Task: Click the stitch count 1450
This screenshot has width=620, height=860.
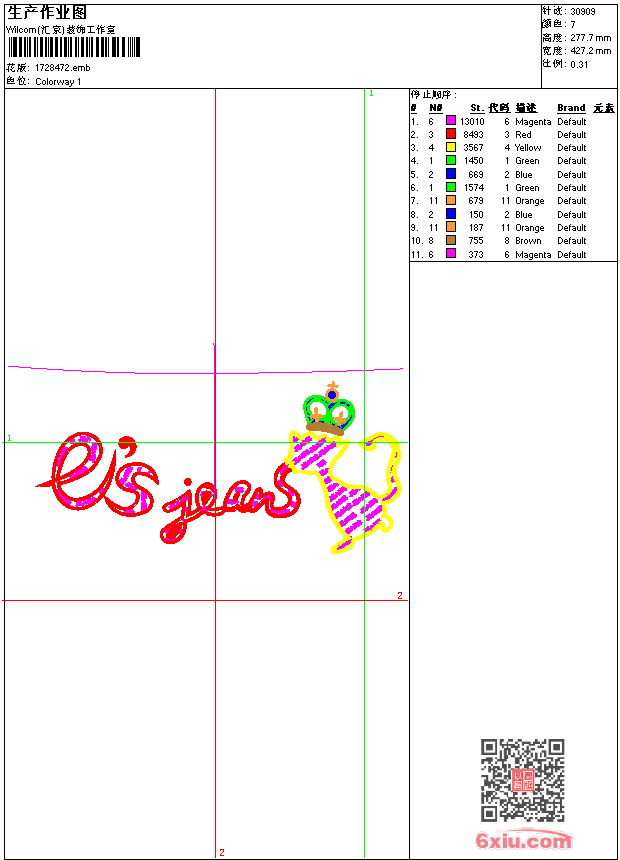Action: (473, 161)
